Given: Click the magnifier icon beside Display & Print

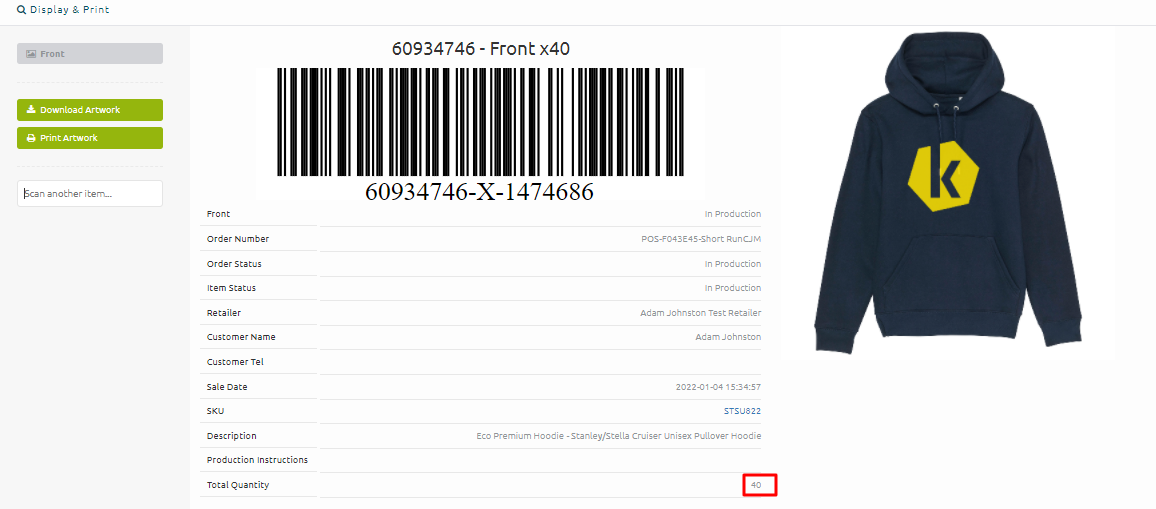Looking at the screenshot, I should (21, 10).
